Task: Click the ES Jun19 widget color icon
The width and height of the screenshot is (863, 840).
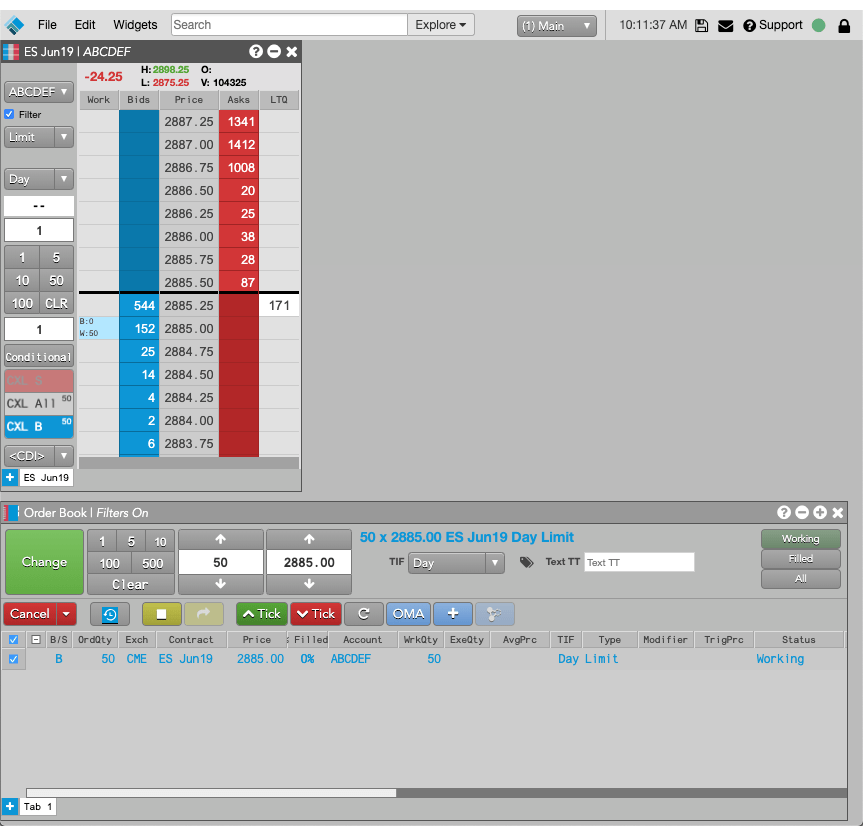Action: coord(11,52)
